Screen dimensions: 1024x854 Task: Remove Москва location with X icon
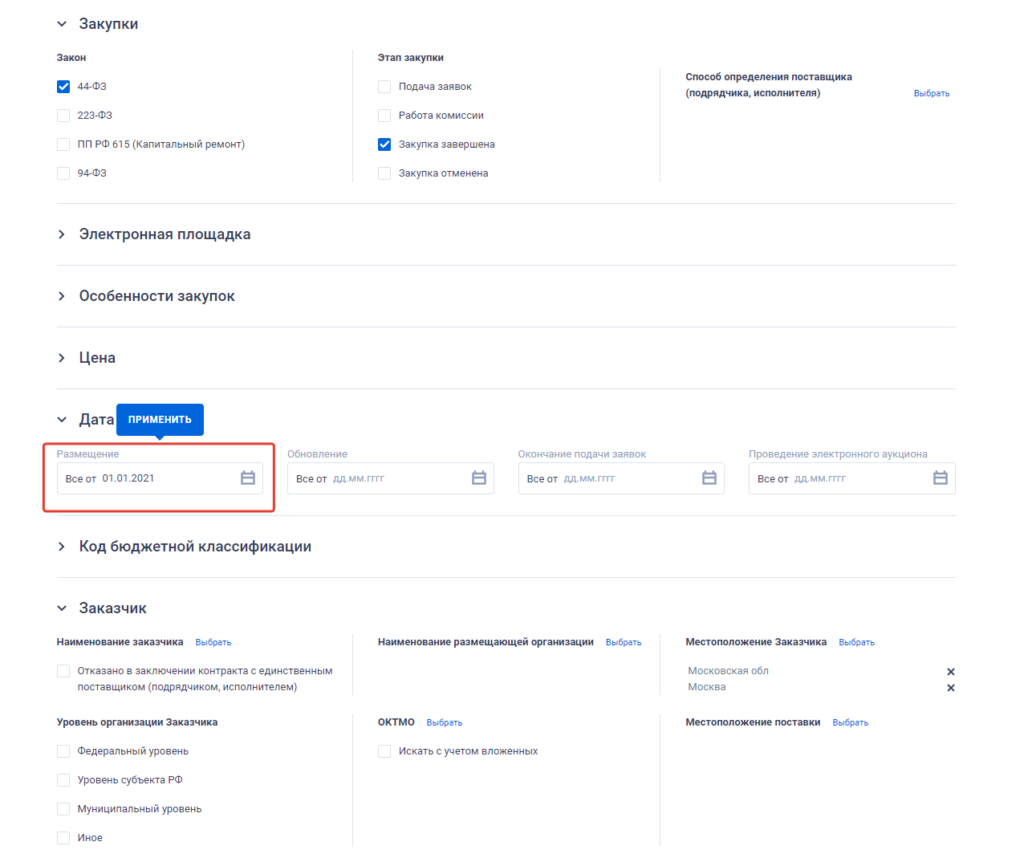pos(950,688)
